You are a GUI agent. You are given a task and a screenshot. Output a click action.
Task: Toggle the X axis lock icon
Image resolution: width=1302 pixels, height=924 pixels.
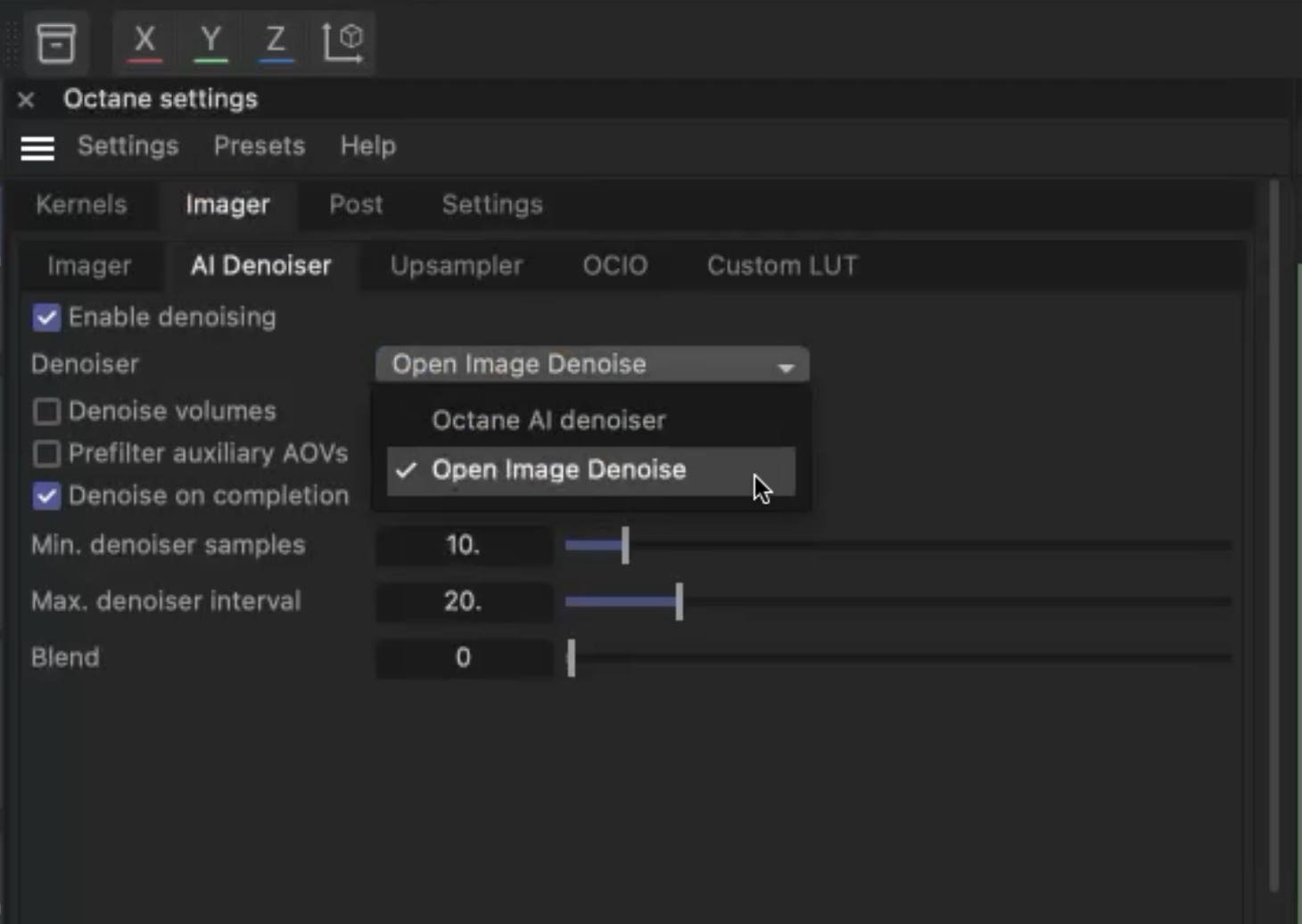[x=144, y=41]
